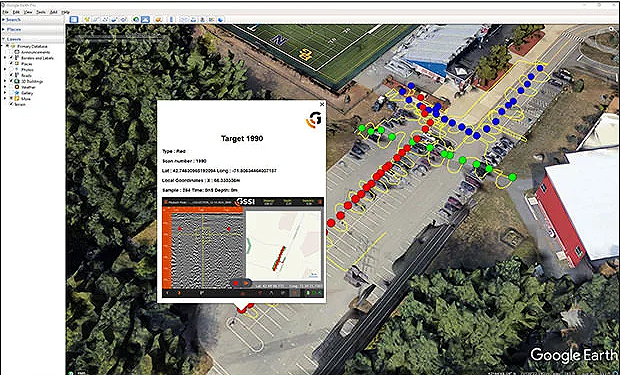Click the Save Image toolbar icon
The width and height of the screenshot is (620, 375).
point(202,19)
